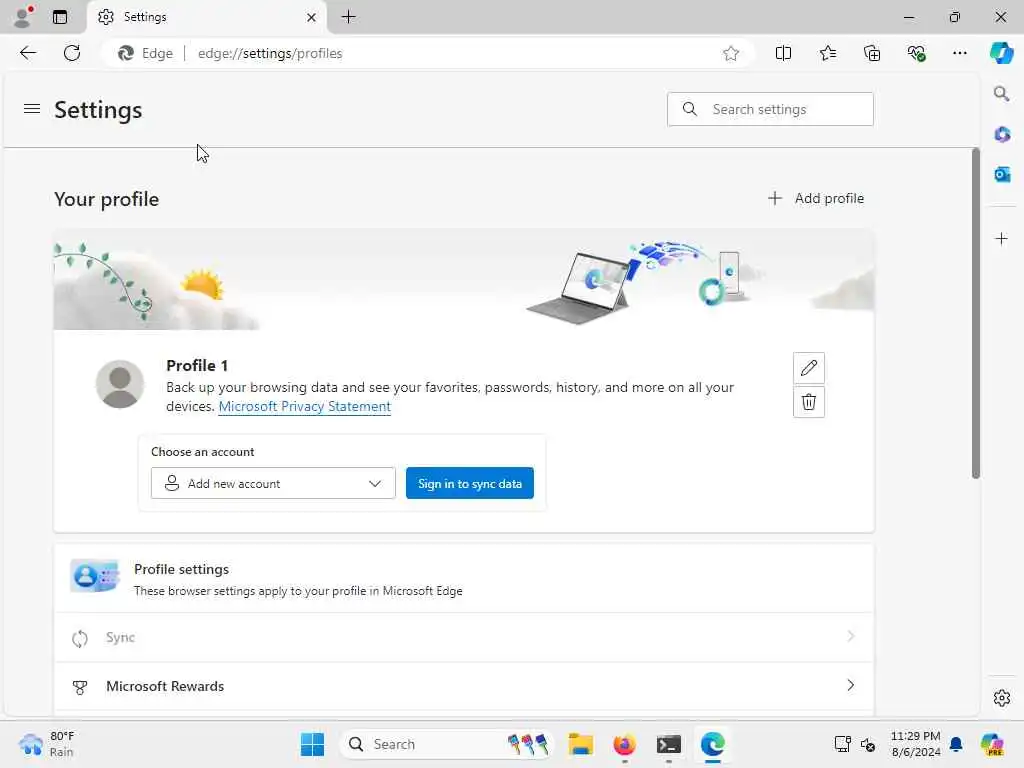Click Add profile
The height and width of the screenshot is (768, 1024).
click(x=816, y=199)
